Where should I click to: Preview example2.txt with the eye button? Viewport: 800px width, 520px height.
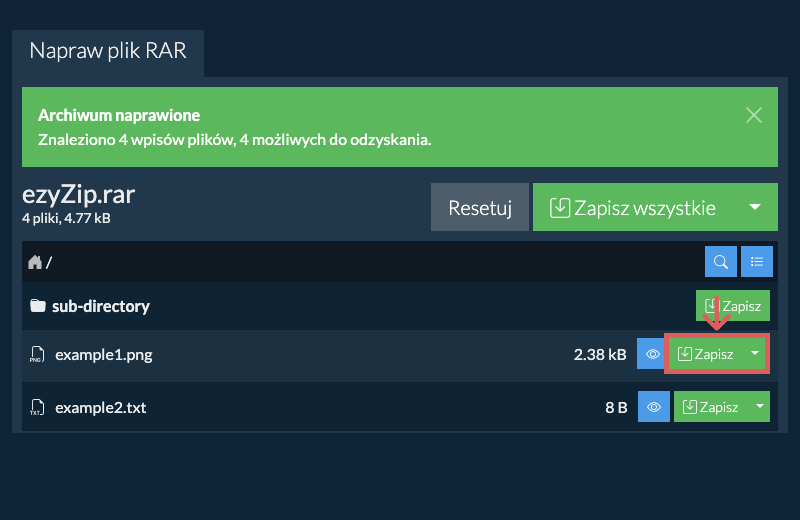tap(652, 407)
